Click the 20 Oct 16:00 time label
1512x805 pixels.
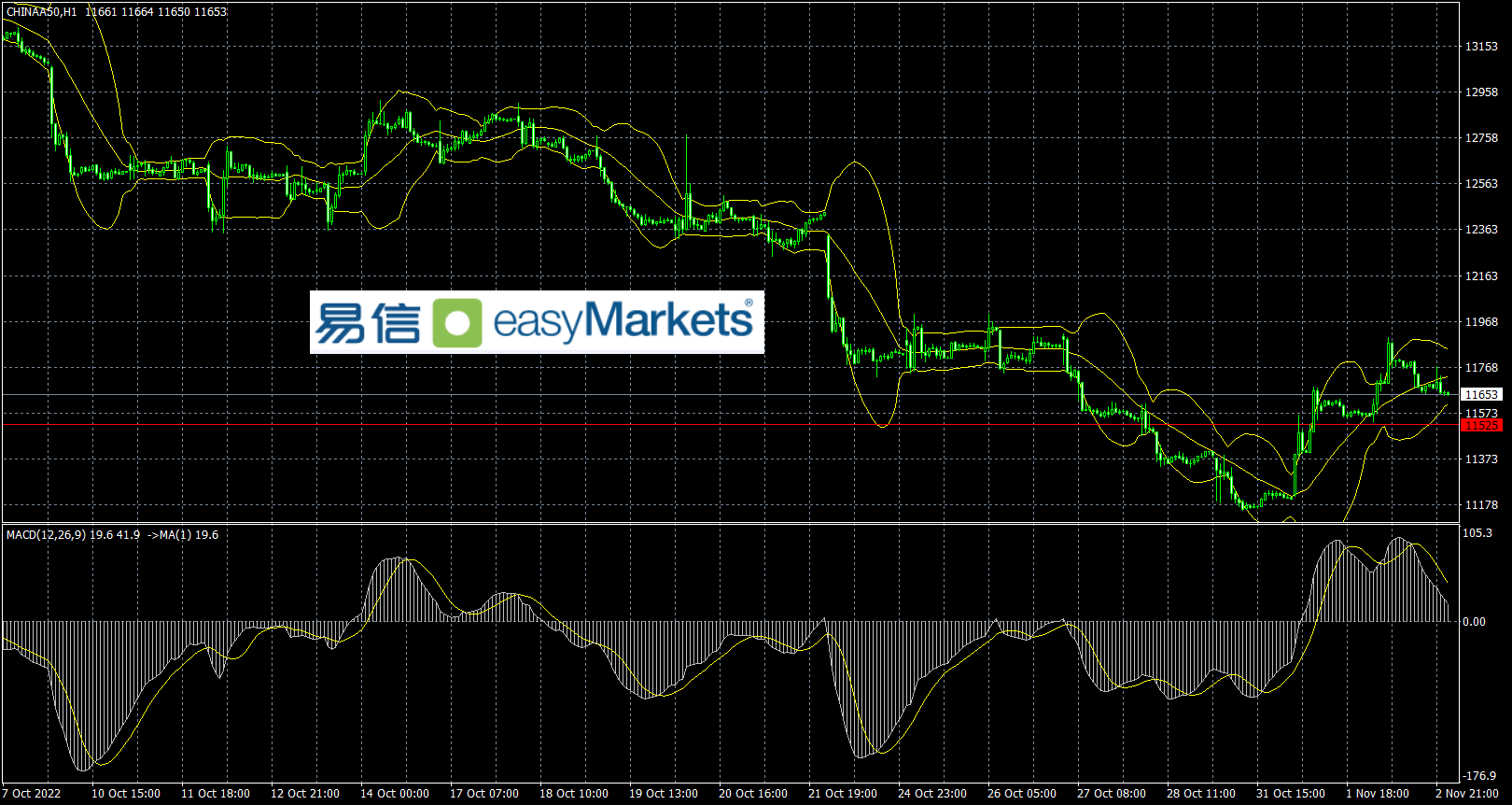tap(753, 794)
